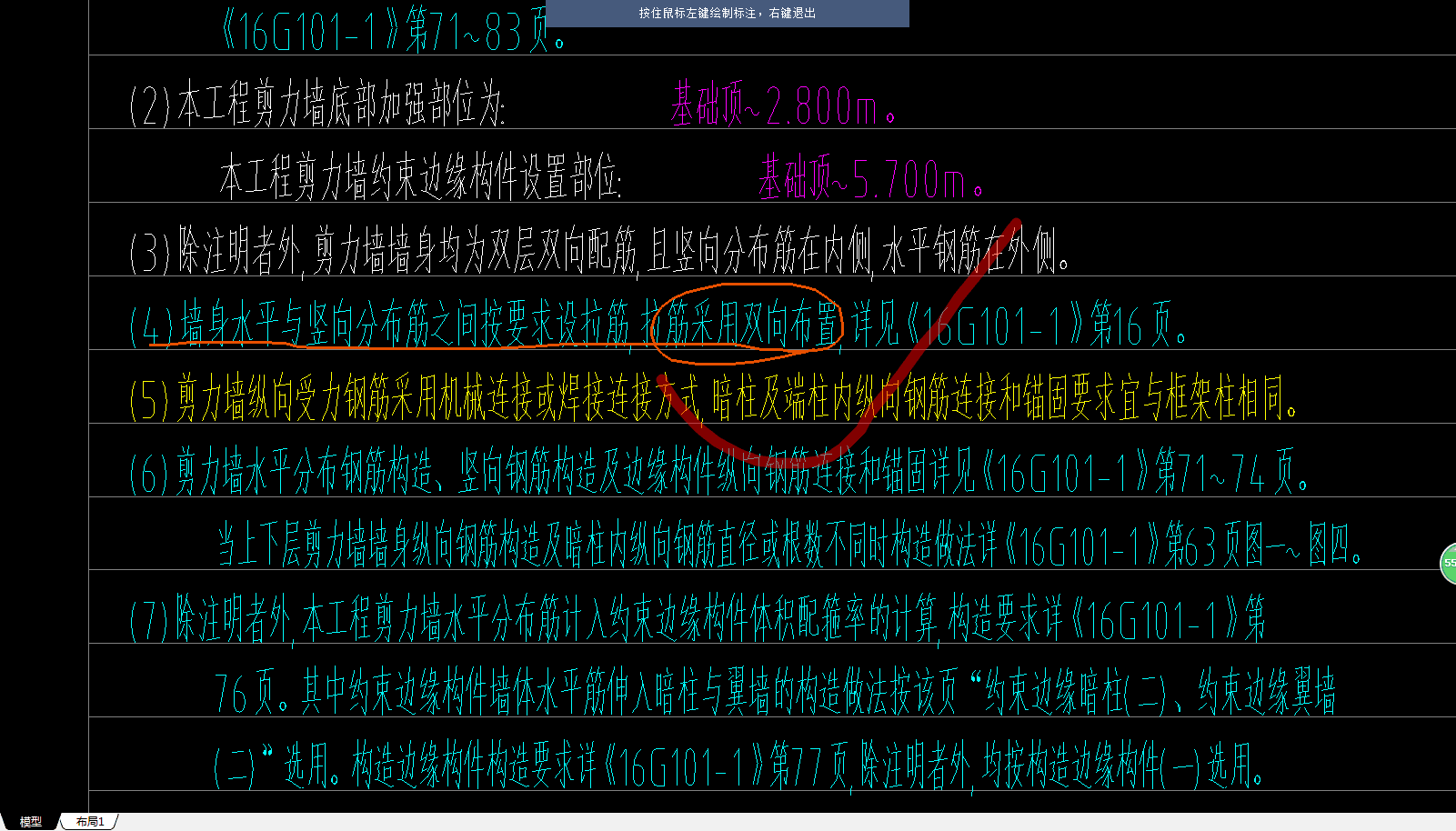Click reference 第63页图一~图四
Viewport: 1456px width, 831px height.
1262,546
